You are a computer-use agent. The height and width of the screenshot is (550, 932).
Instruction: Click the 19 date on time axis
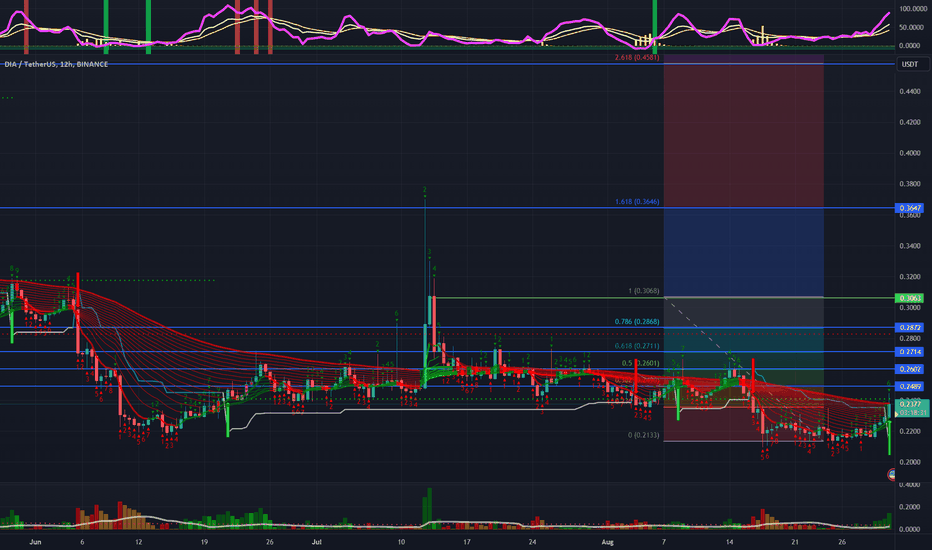(204, 542)
